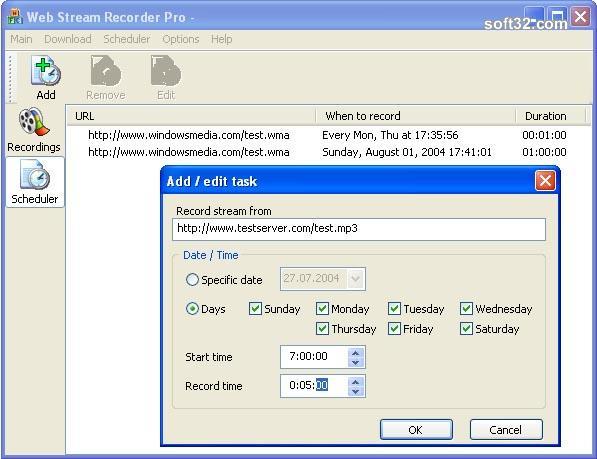Sort by the Duration column header

tap(551, 116)
